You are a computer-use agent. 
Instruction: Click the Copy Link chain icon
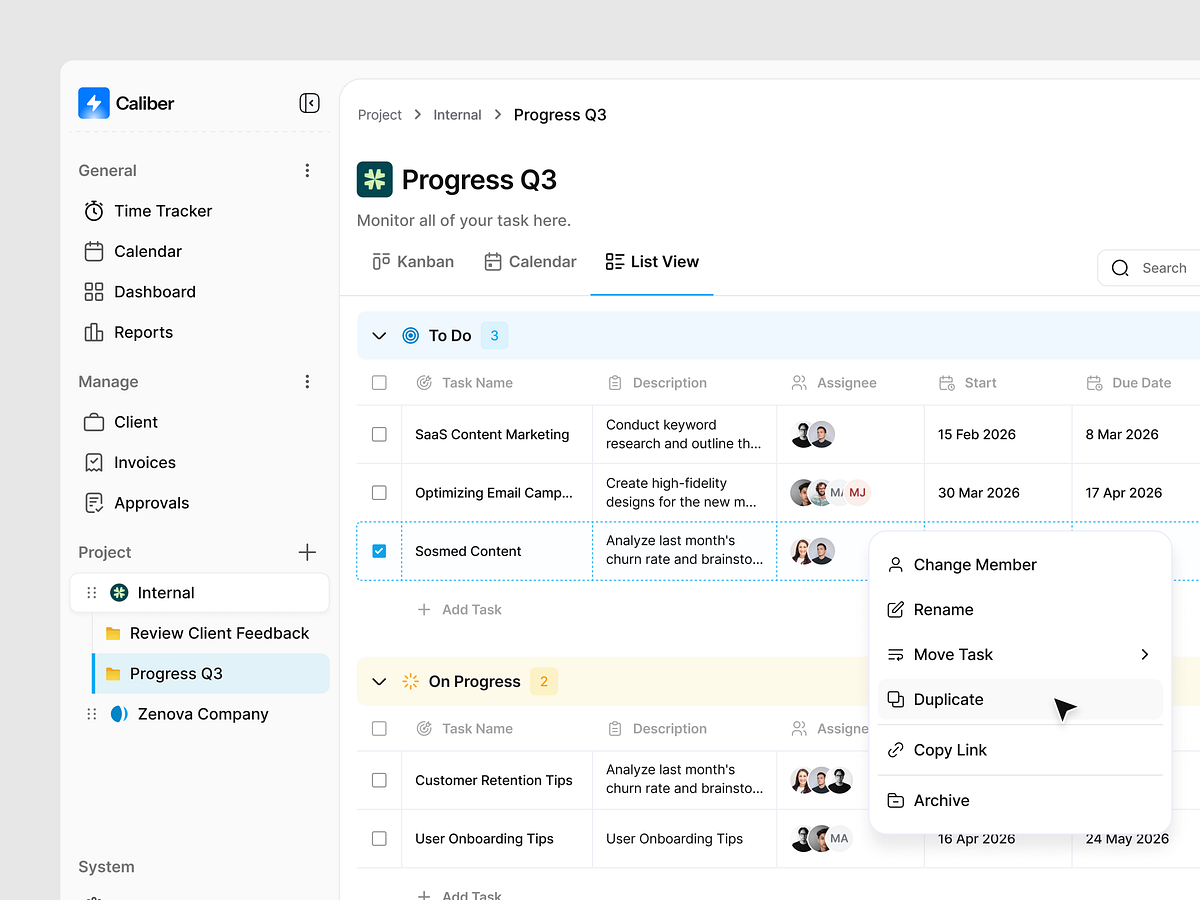pos(896,750)
